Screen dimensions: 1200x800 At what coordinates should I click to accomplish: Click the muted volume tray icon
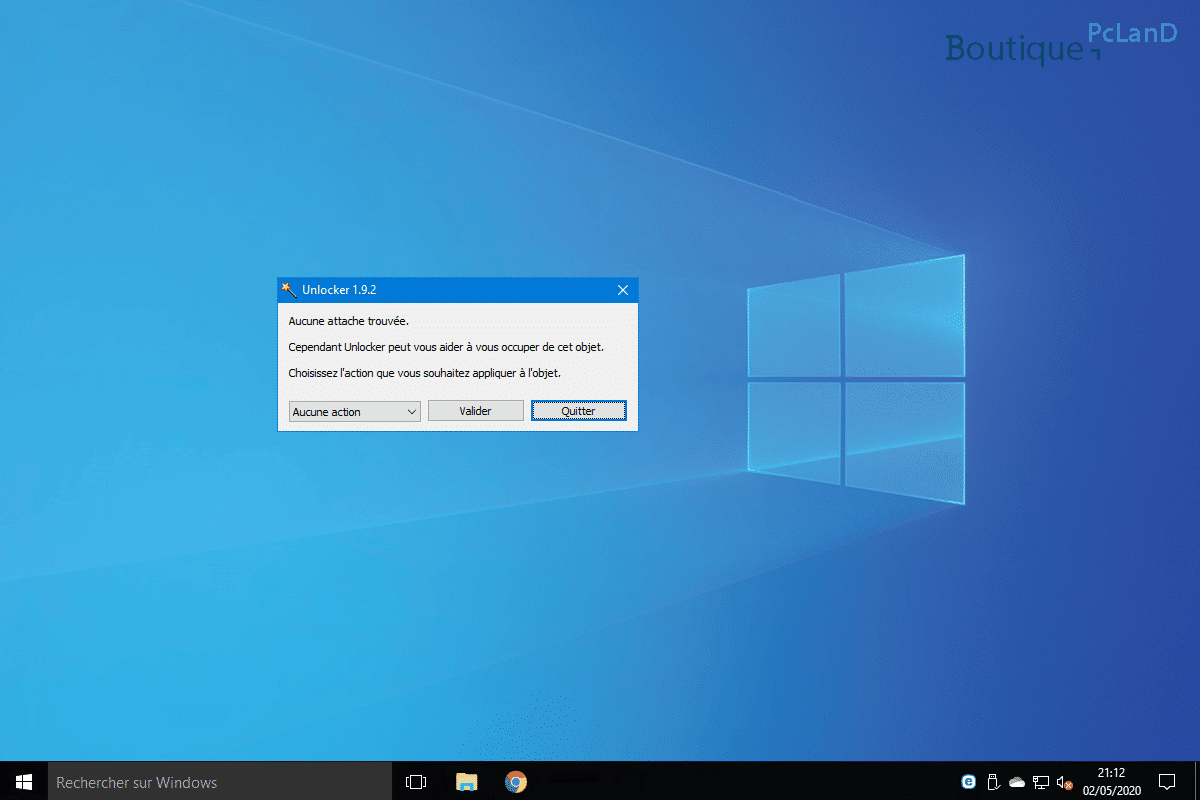click(x=1065, y=782)
